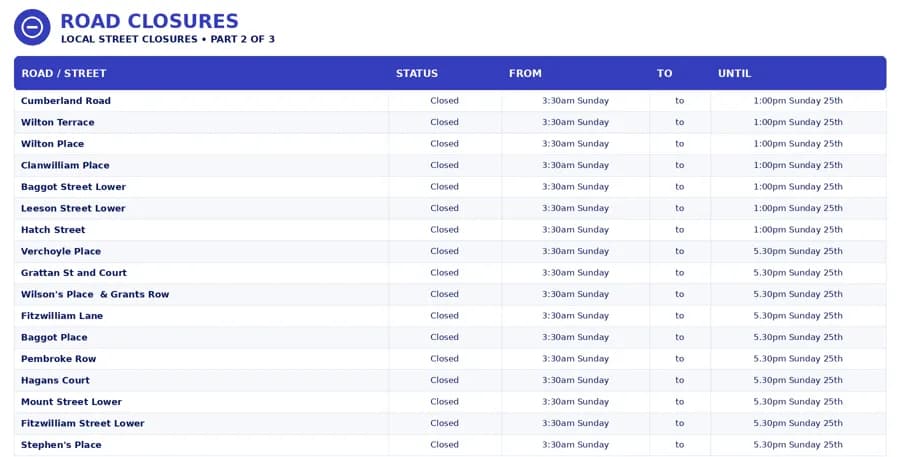Select Mount Street Lower street name
Viewport: 900px width, 457px height.
coord(71,402)
